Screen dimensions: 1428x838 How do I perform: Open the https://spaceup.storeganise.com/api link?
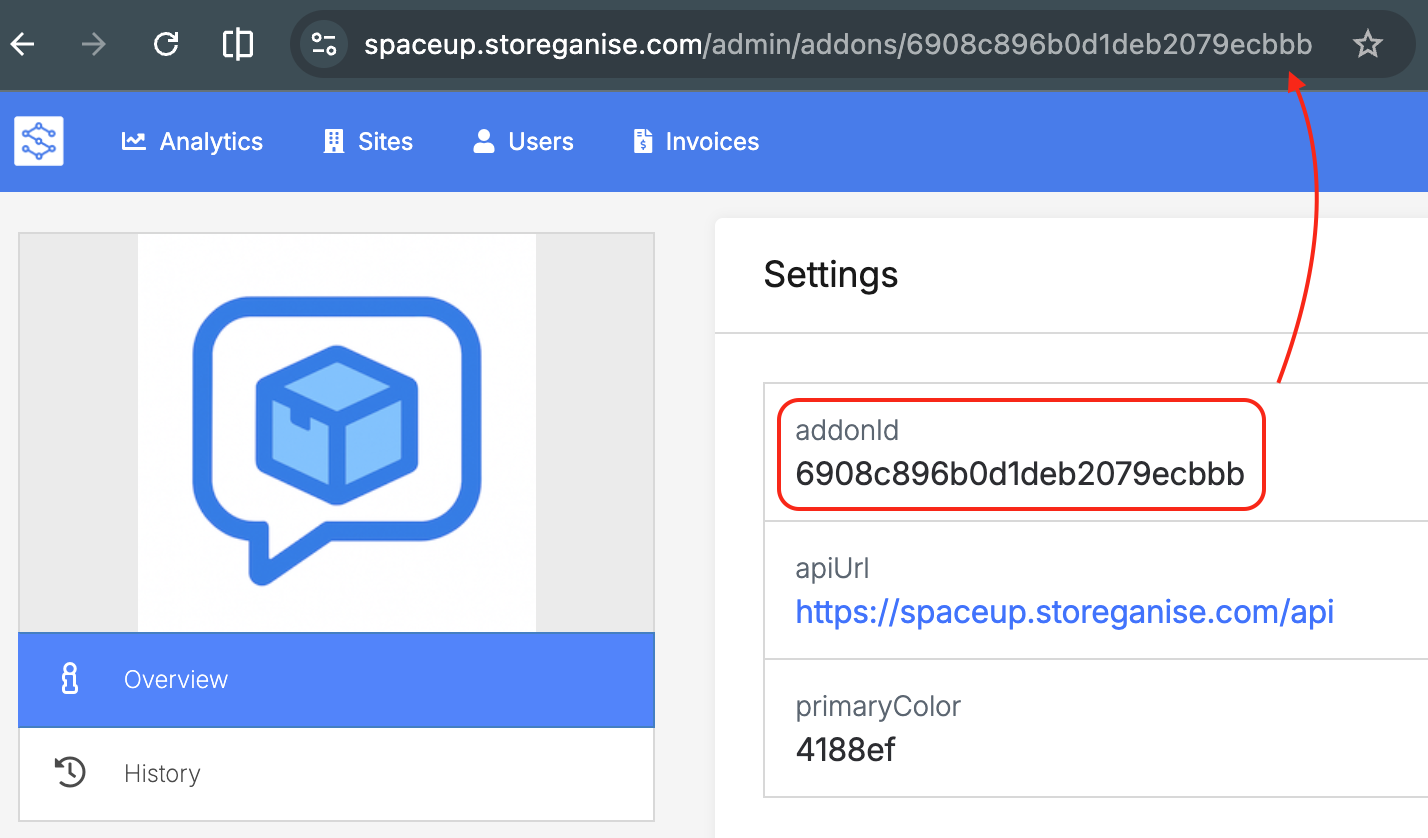coord(1065,611)
